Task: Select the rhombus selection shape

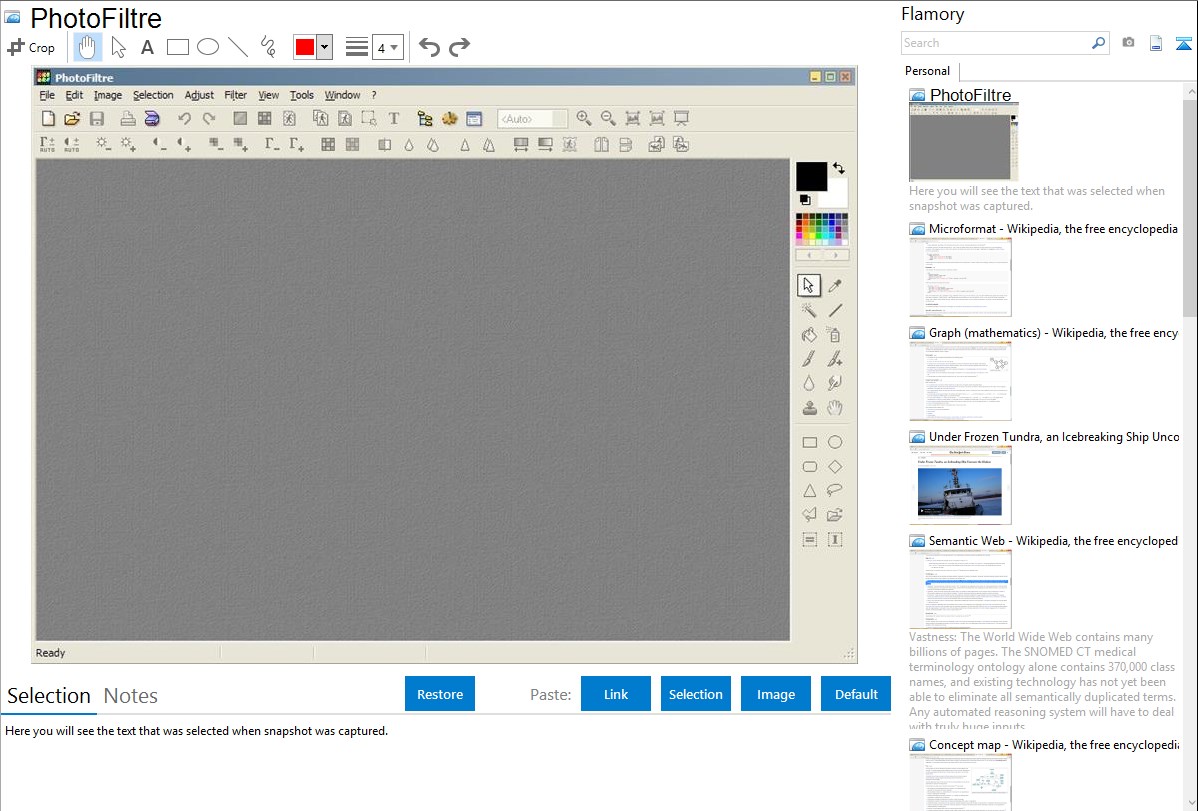Action: point(835,466)
